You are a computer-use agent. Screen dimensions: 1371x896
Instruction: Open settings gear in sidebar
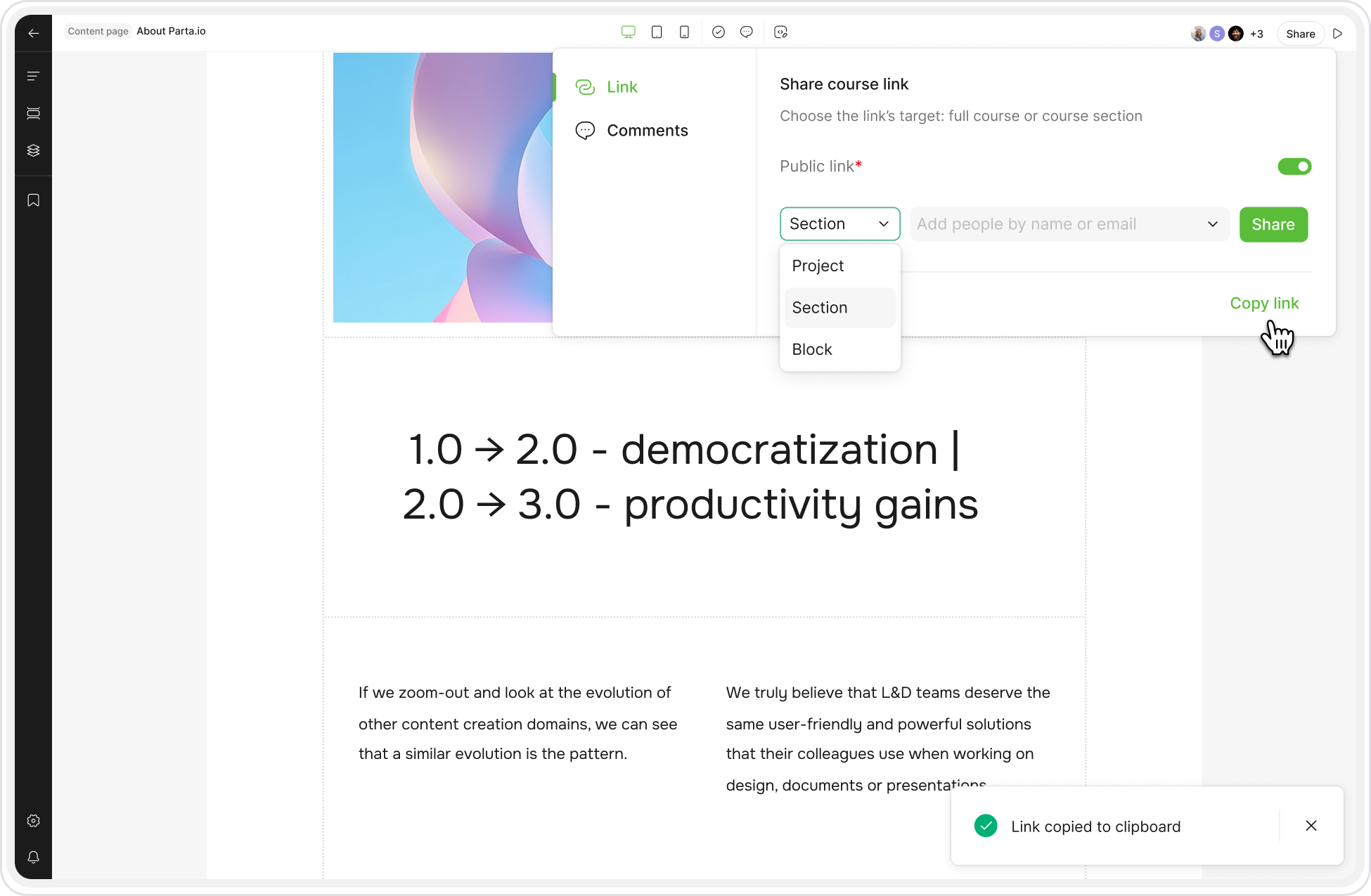coord(33,821)
